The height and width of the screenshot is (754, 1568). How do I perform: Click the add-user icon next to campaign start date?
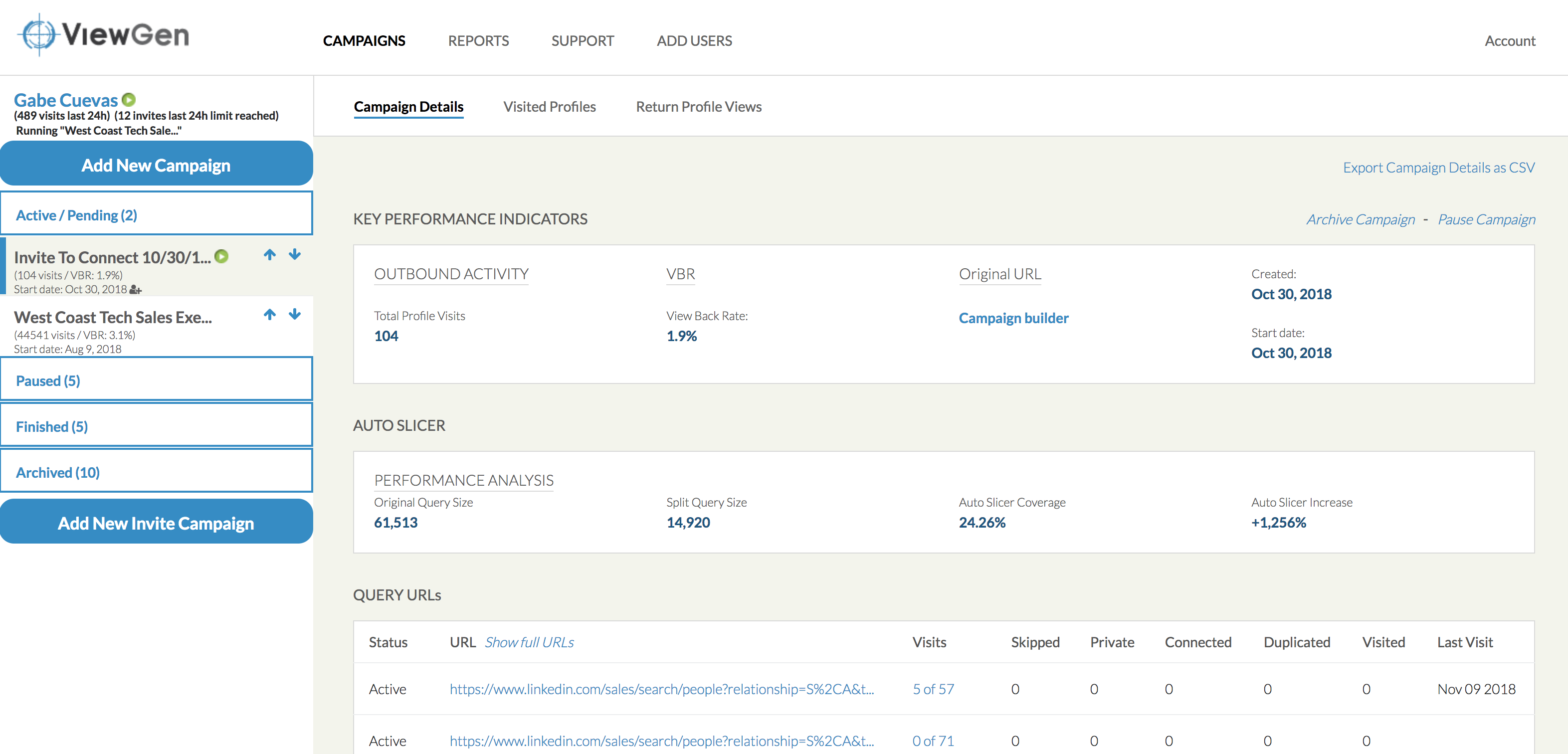135,290
